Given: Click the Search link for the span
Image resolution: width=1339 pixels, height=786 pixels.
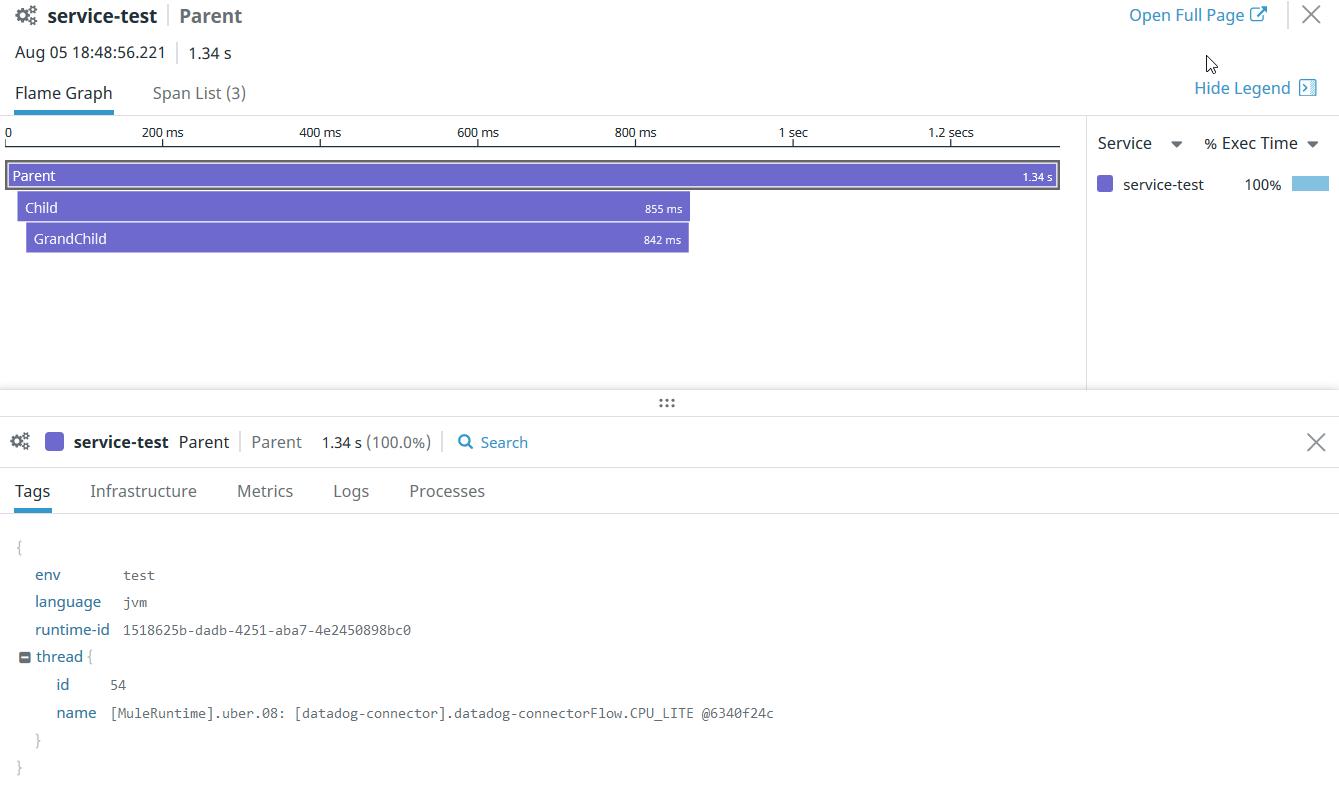Looking at the screenshot, I should coord(492,442).
